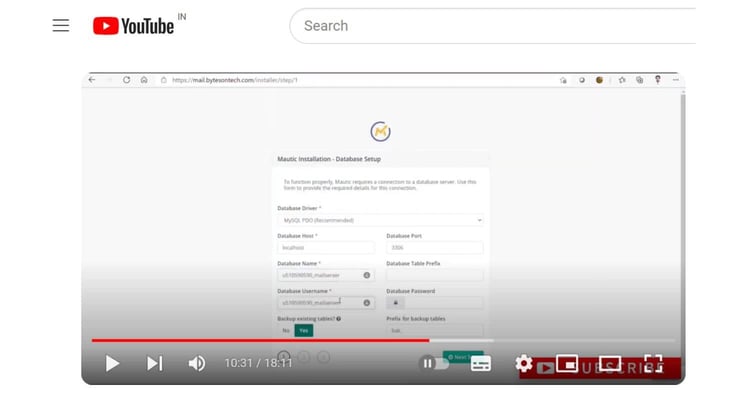Screen dimensions: 736x400
Task: Click the icon inside Database Name field
Action: [x=367, y=275]
